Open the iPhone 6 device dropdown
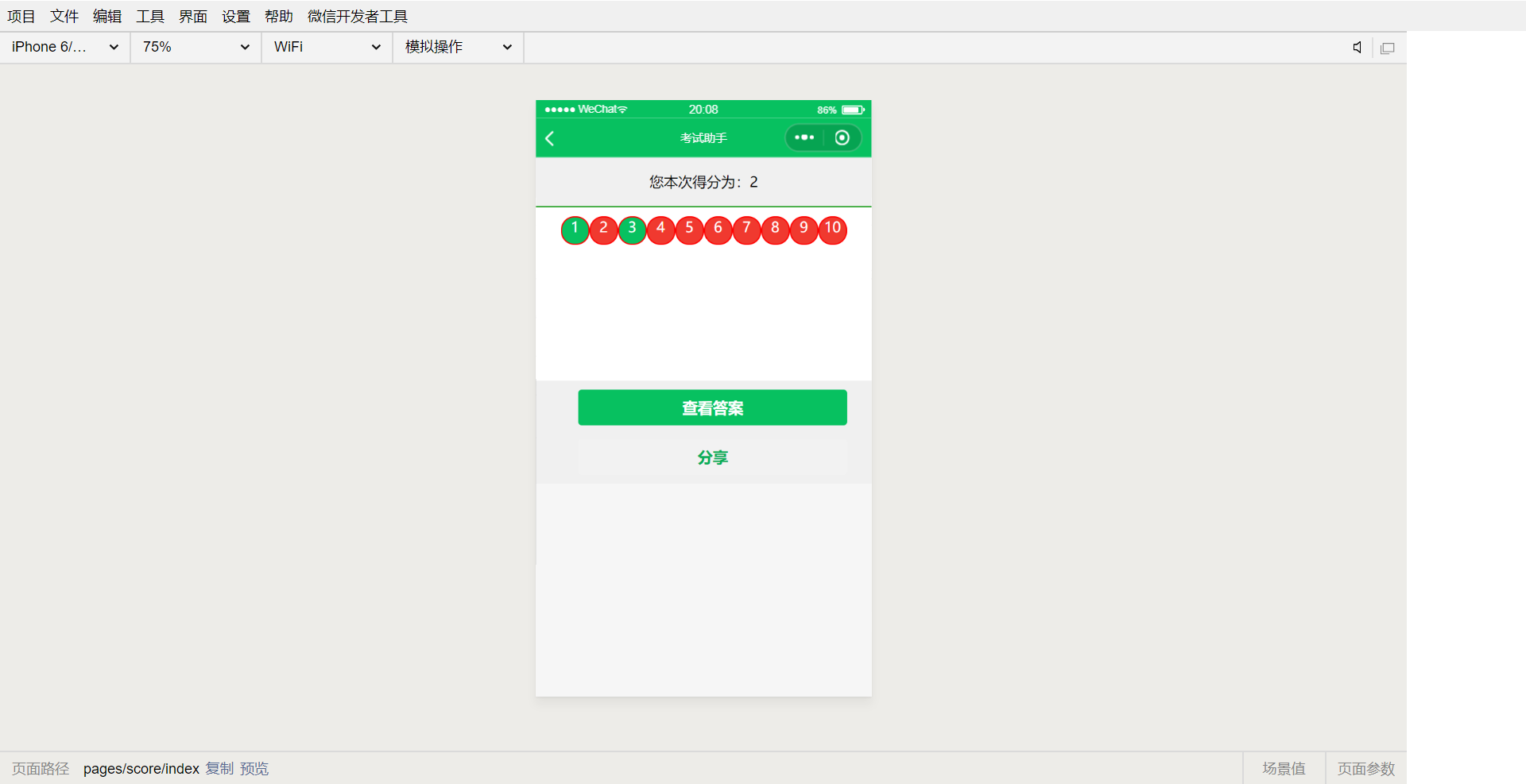The height and width of the screenshot is (784, 1526). (x=65, y=47)
